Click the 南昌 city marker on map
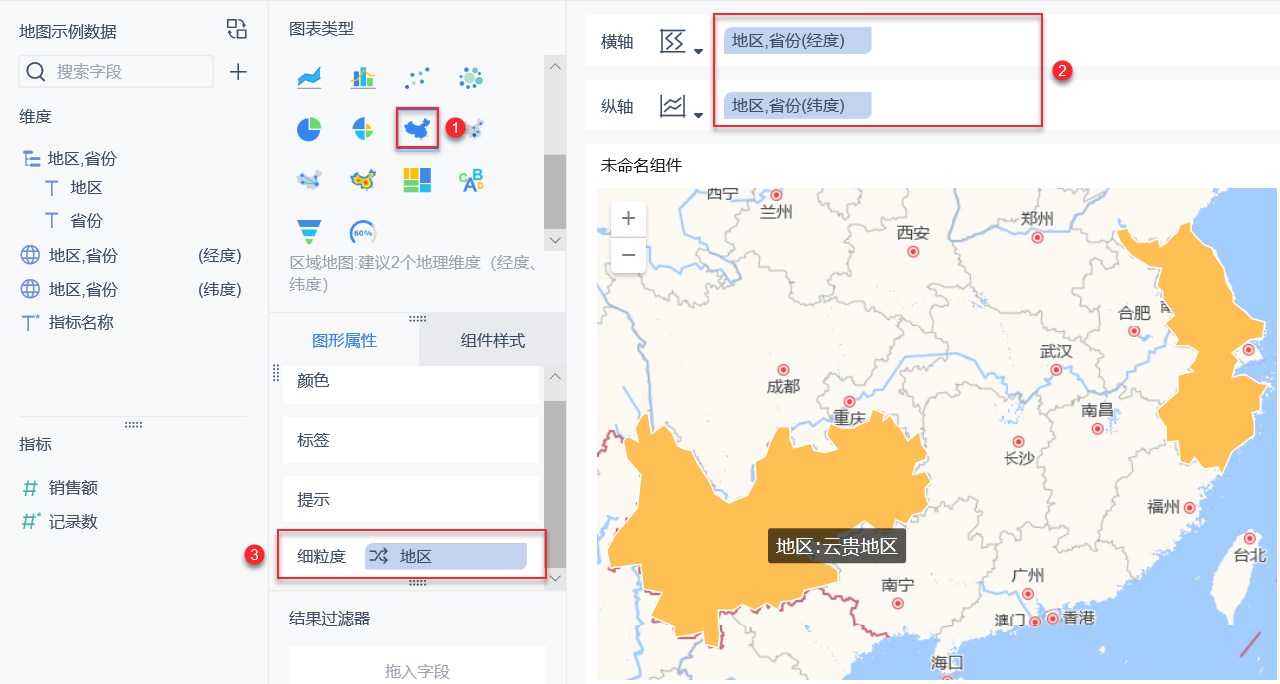 pos(1098,428)
